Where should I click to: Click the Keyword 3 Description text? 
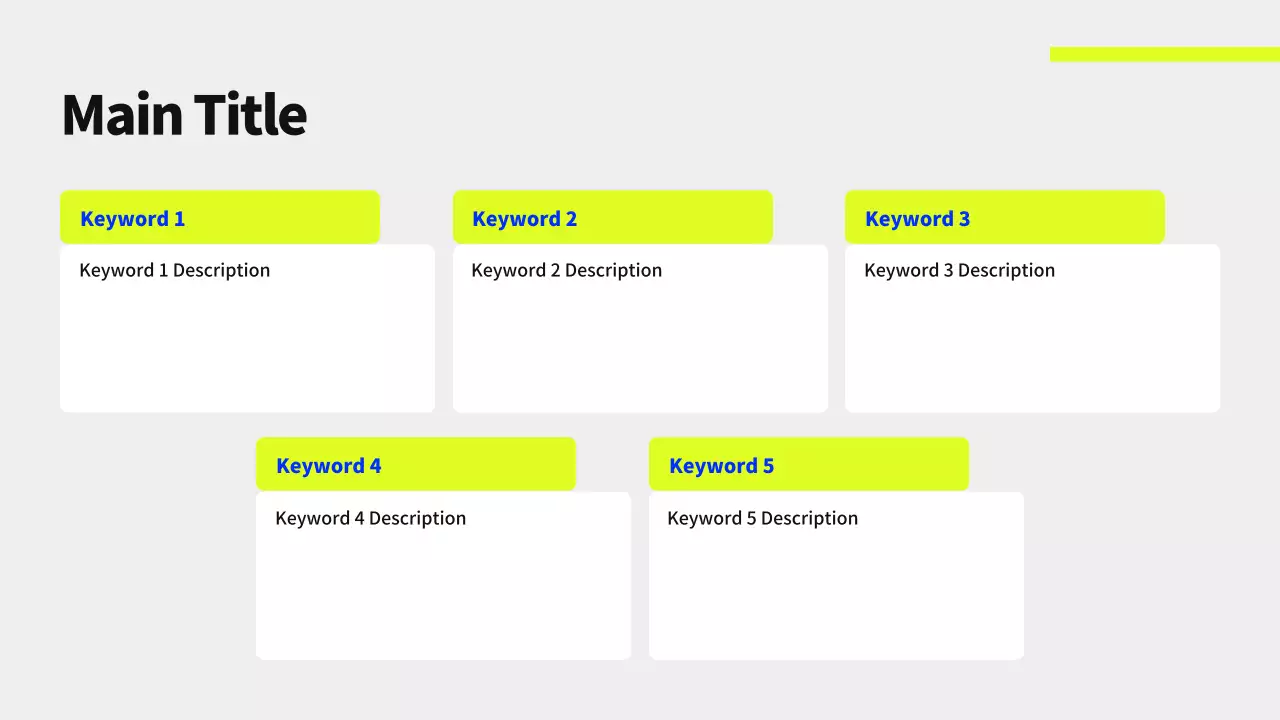tap(959, 271)
